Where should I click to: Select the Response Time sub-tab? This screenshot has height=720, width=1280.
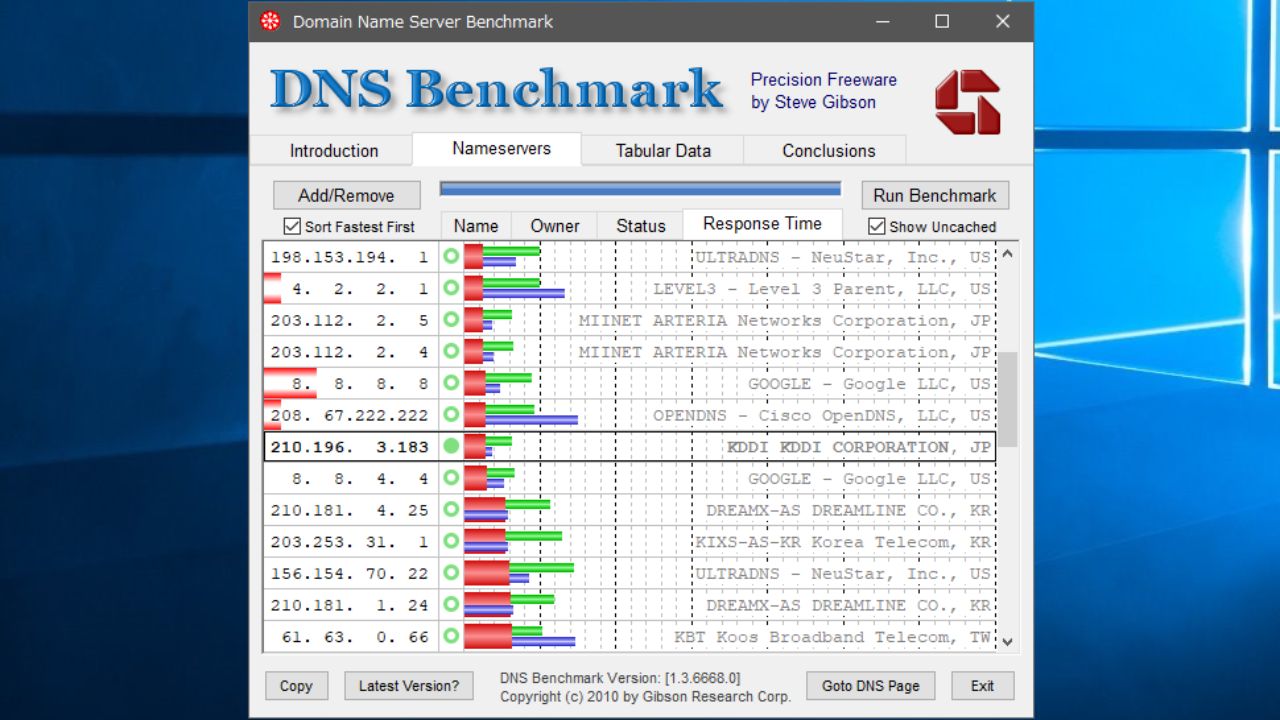762,224
